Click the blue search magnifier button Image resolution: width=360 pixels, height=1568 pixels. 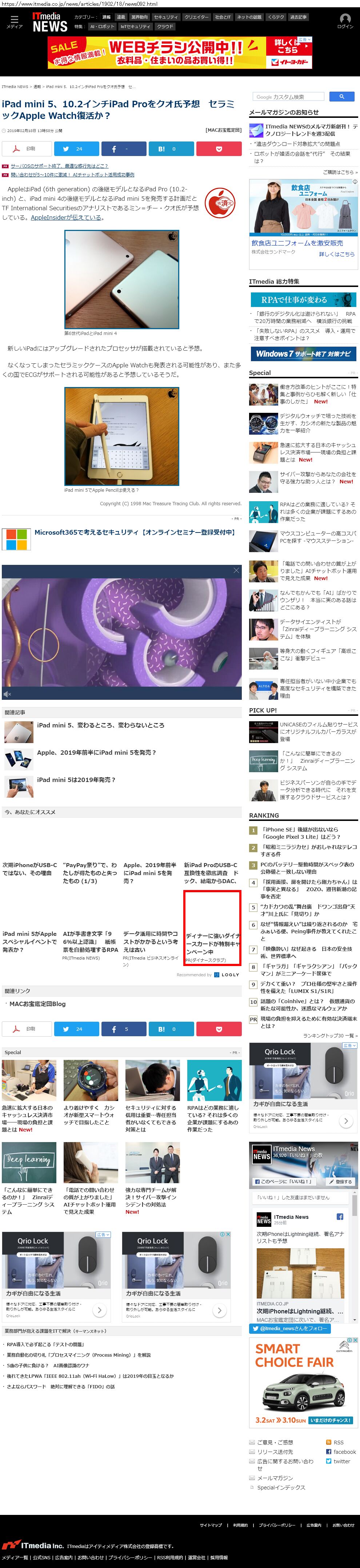(x=342, y=96)
